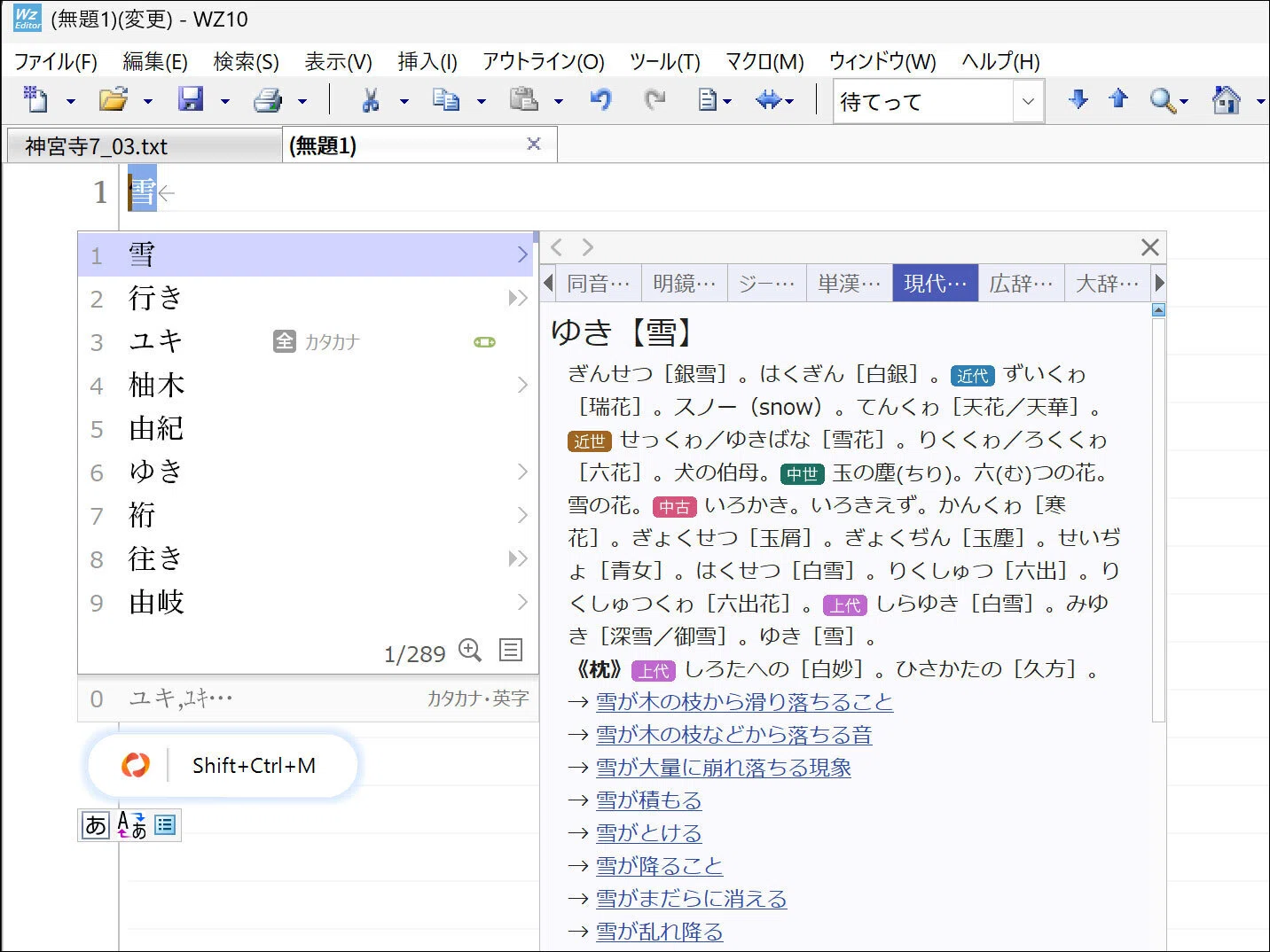Expand candidate 往き double chevron
1270x952 pixels.
pyautogui.click(x=518, y=558)
